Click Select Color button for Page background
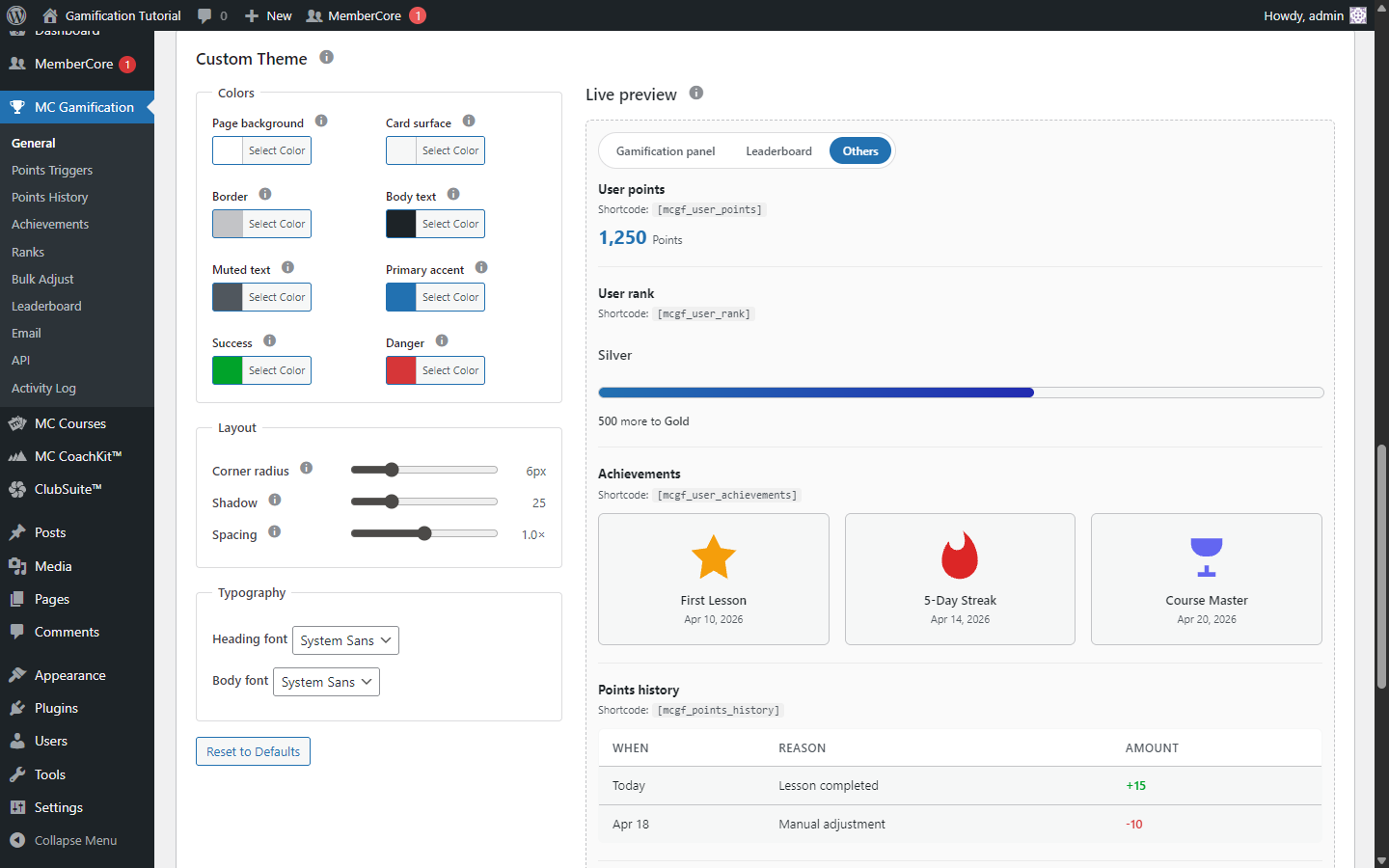Viewport: 1389px width, 868px height. click(277, 150)
